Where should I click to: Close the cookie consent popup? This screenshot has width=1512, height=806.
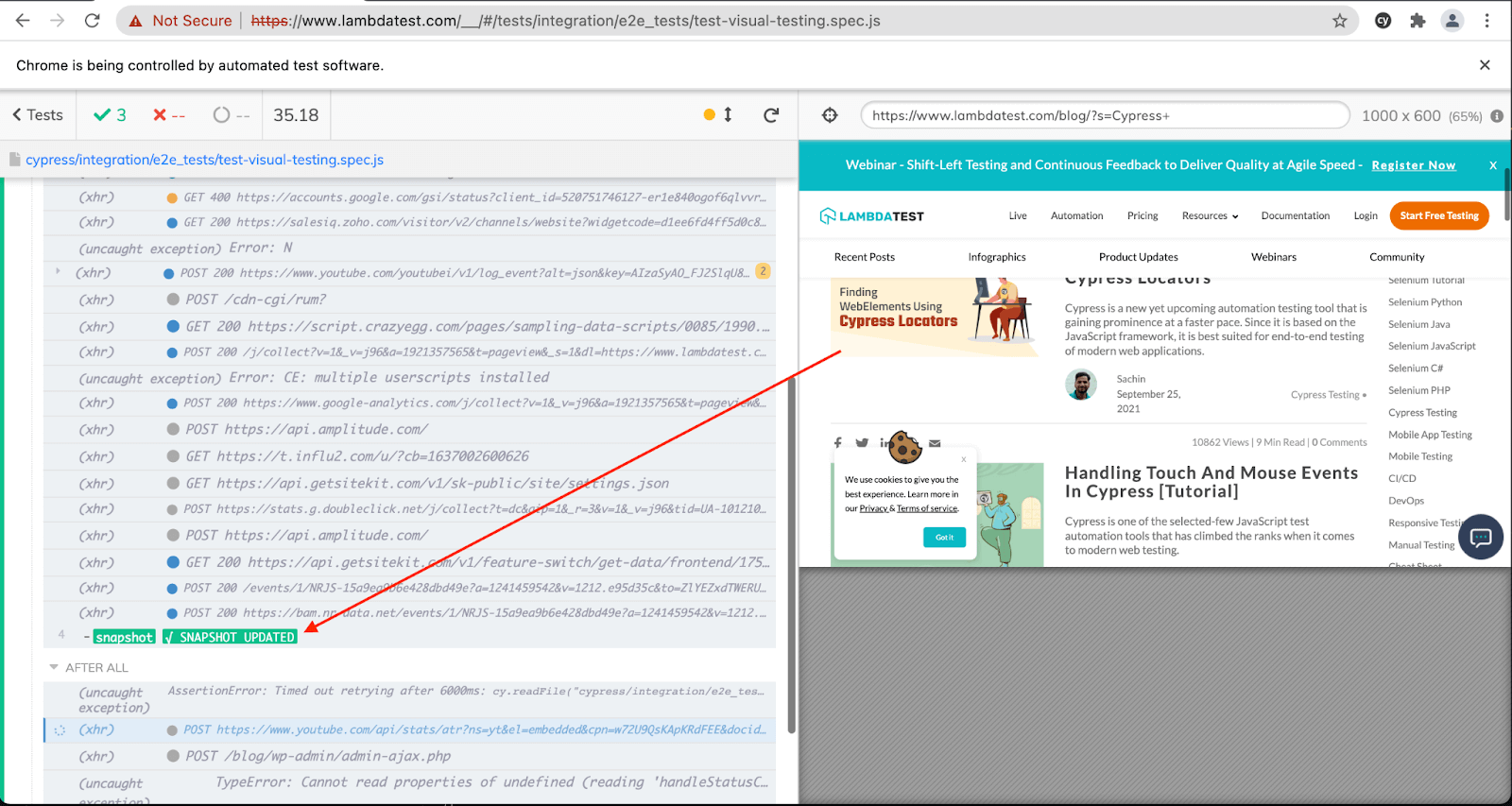(964, 459)
